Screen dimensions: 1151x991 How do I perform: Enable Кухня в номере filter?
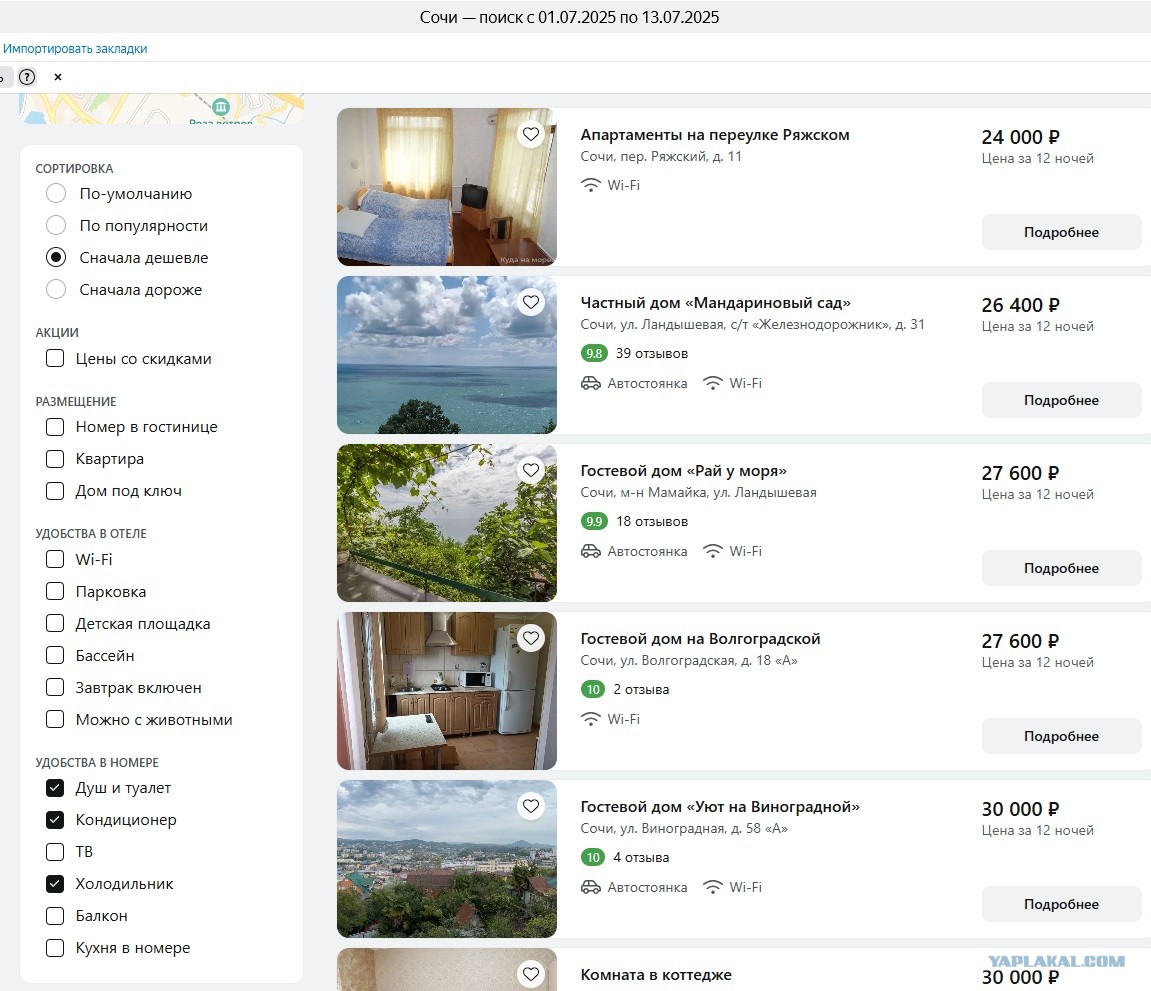[x=55, y=948]
